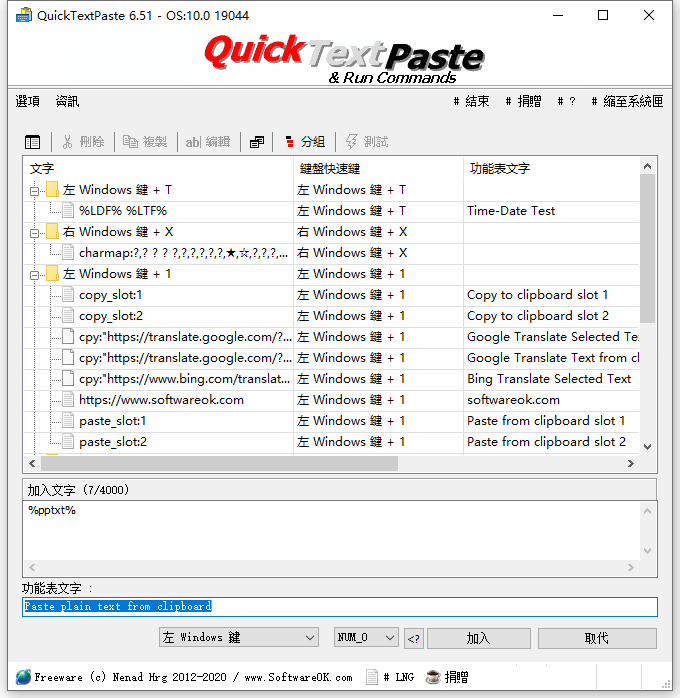Click the document icon beside https://www.softwareok.com
This screenshot has height=698, width=680.
(68, 400)
